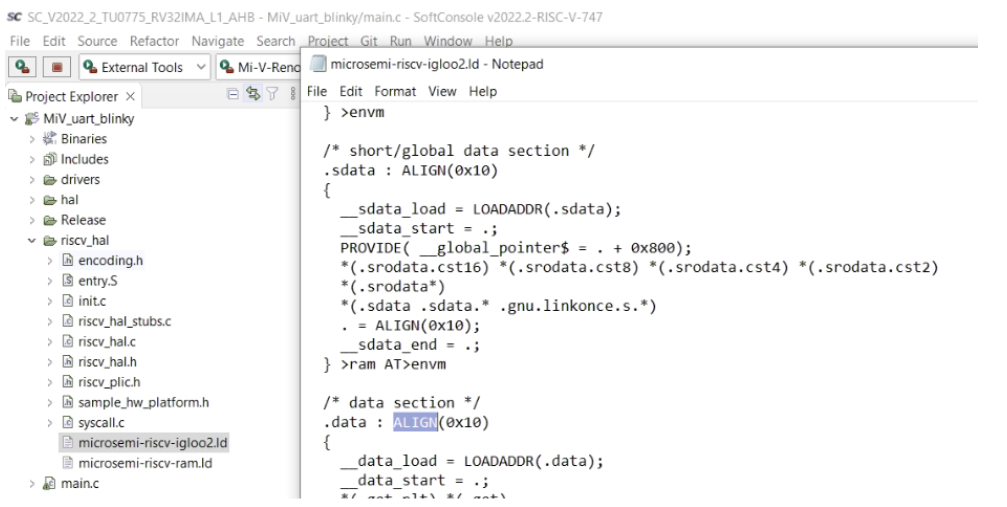Click the microsemi-riscv-ram.ld file icon
This screenshot has width=1007, height=507.
(67, 463)
